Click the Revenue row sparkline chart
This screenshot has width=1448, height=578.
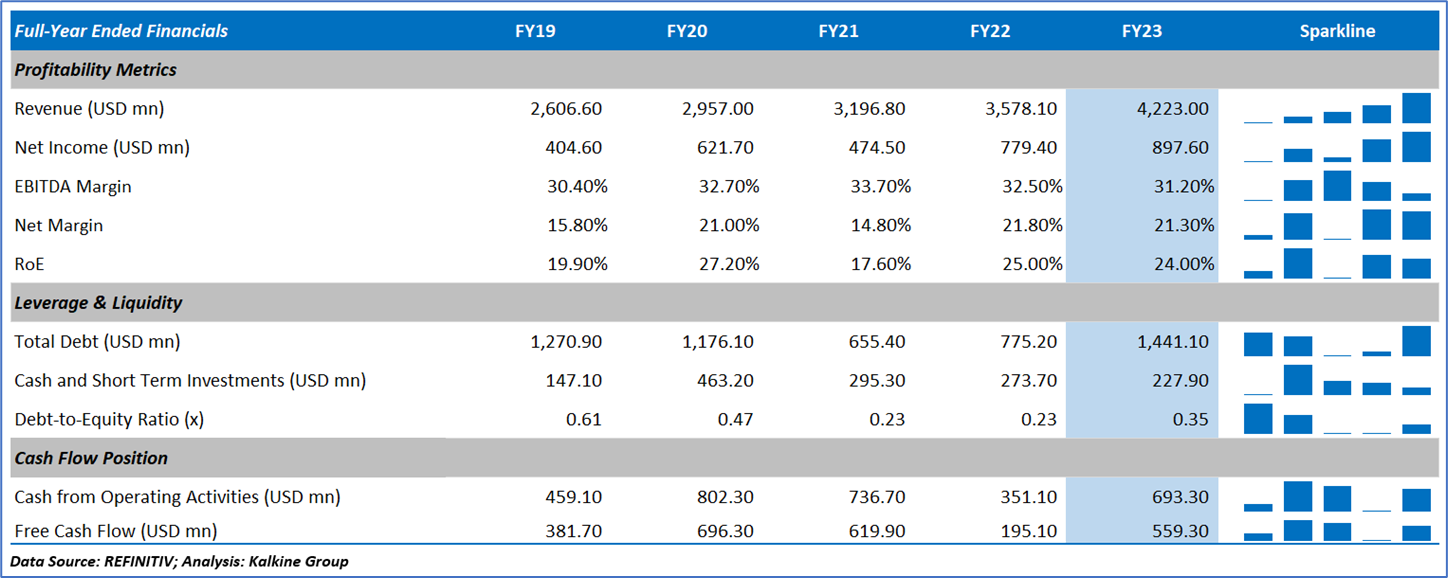point(1337,108)
